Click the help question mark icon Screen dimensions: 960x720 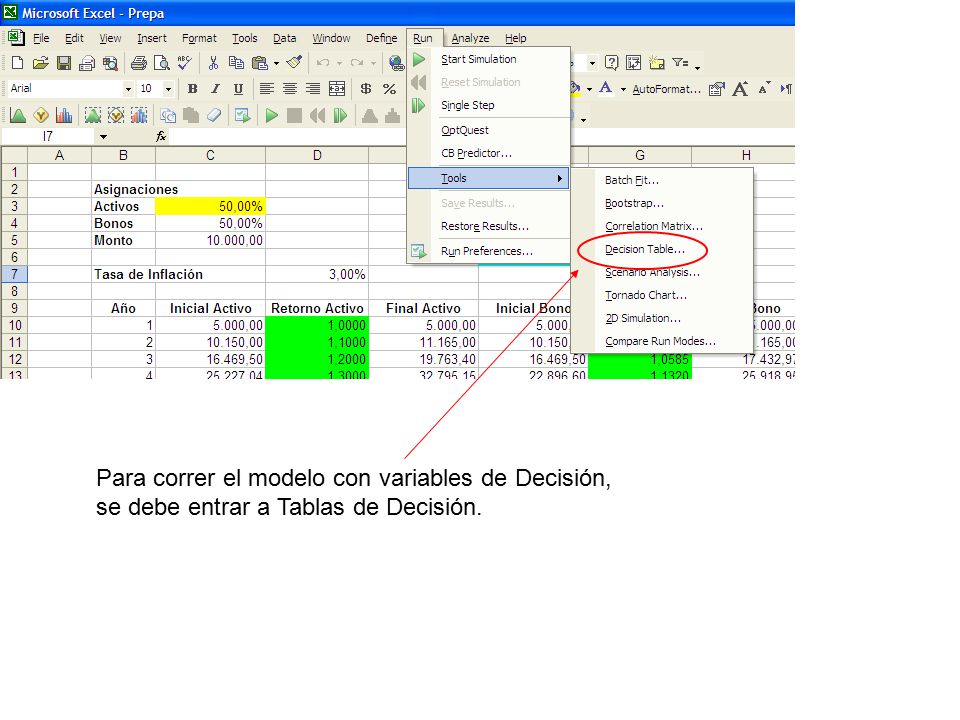click(x=611, y=62)
